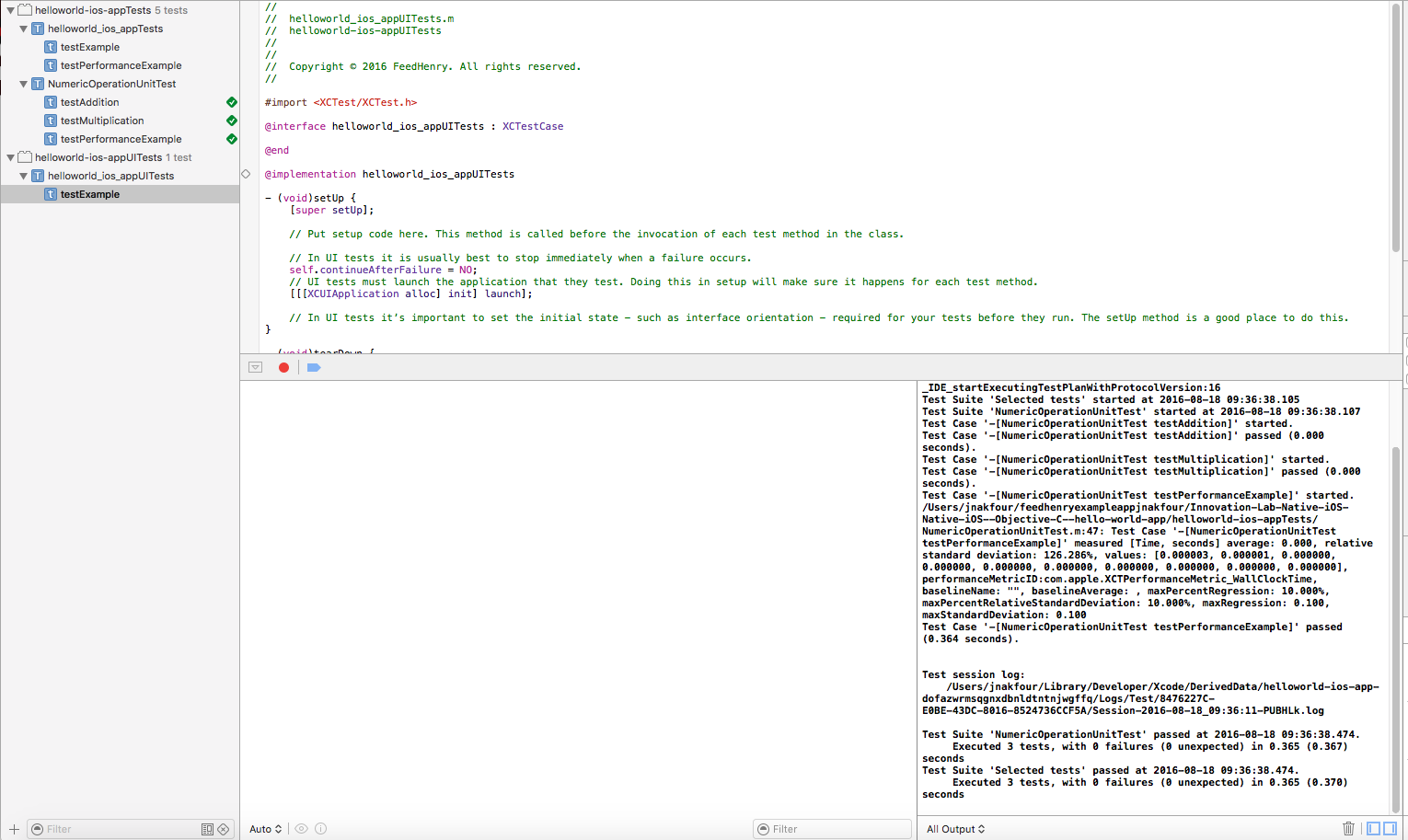Click the bundle icon of helloworld-ios-appUITests

pyautogui.click(x=25, y=157)
